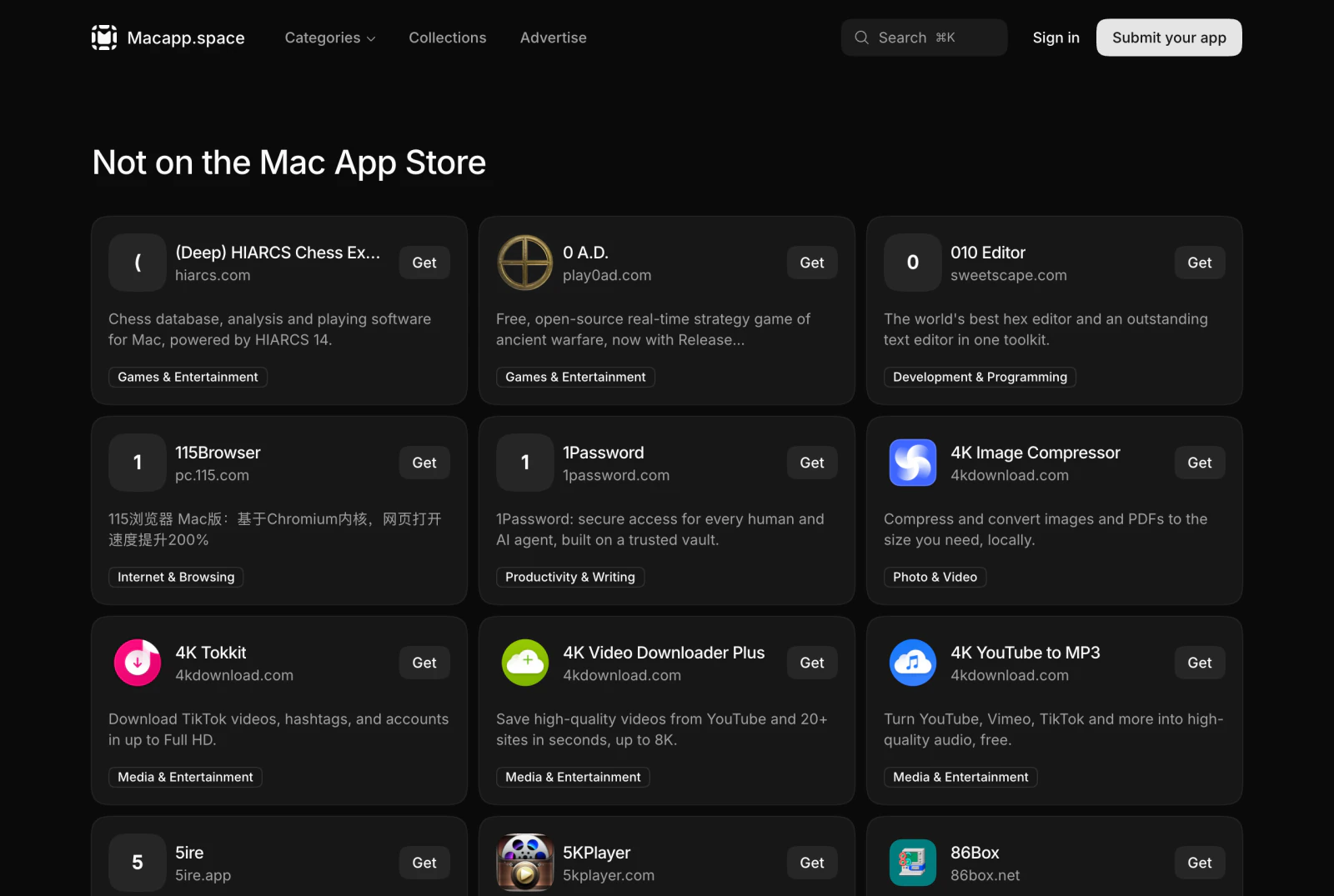Open the 4K Video Downloader Plus title
Screen dimensions: 1334x896
coord(664,653)
